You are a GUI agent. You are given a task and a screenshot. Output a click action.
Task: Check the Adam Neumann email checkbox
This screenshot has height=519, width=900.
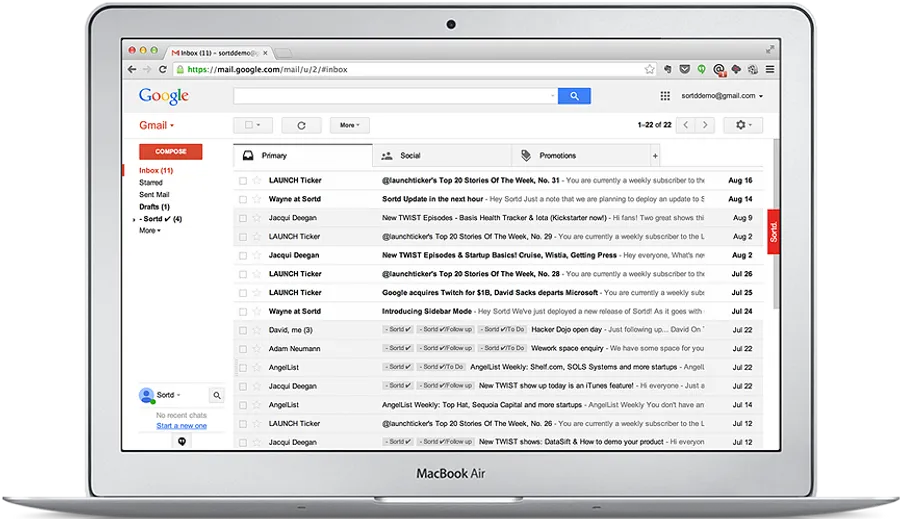(x=243, y=349)
